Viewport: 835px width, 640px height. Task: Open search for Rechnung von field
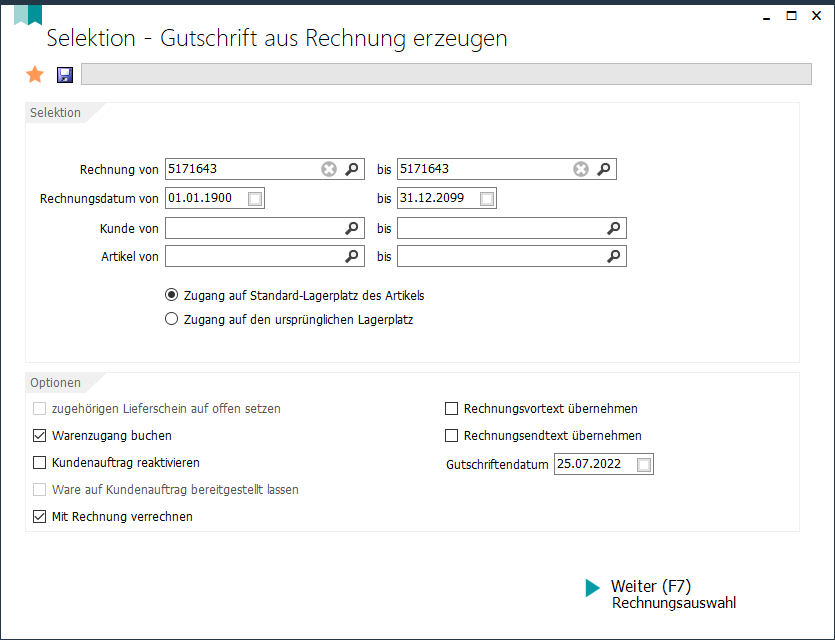tap(352, 169)
